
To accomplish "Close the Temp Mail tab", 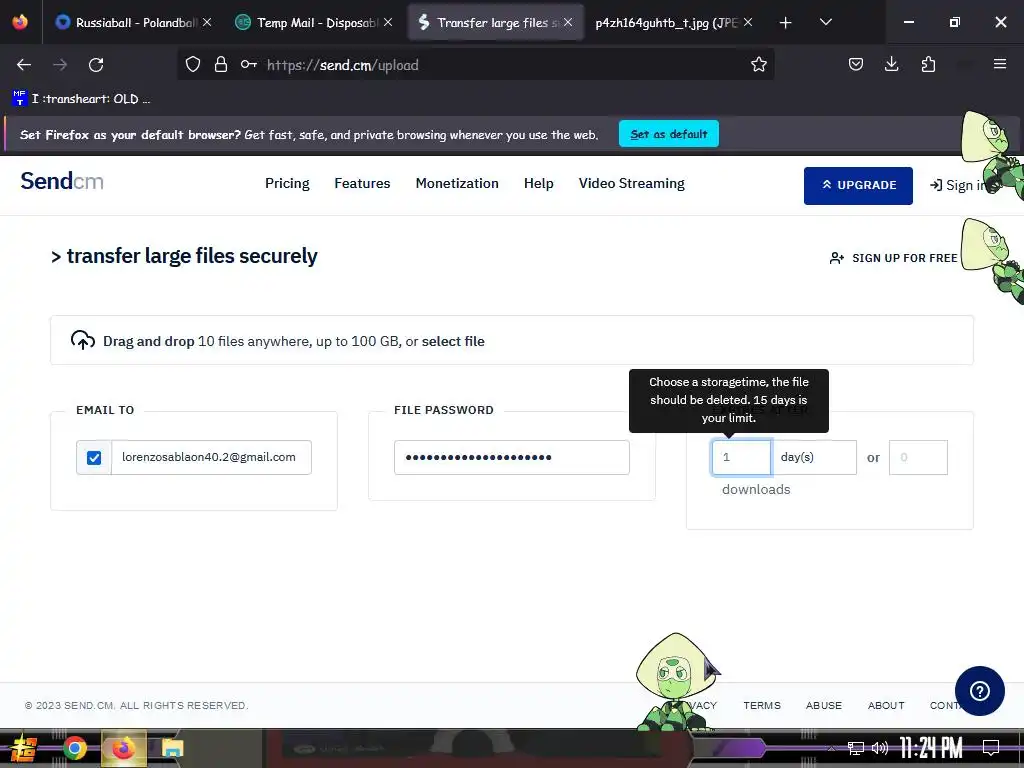I will [x=388, y=22].
